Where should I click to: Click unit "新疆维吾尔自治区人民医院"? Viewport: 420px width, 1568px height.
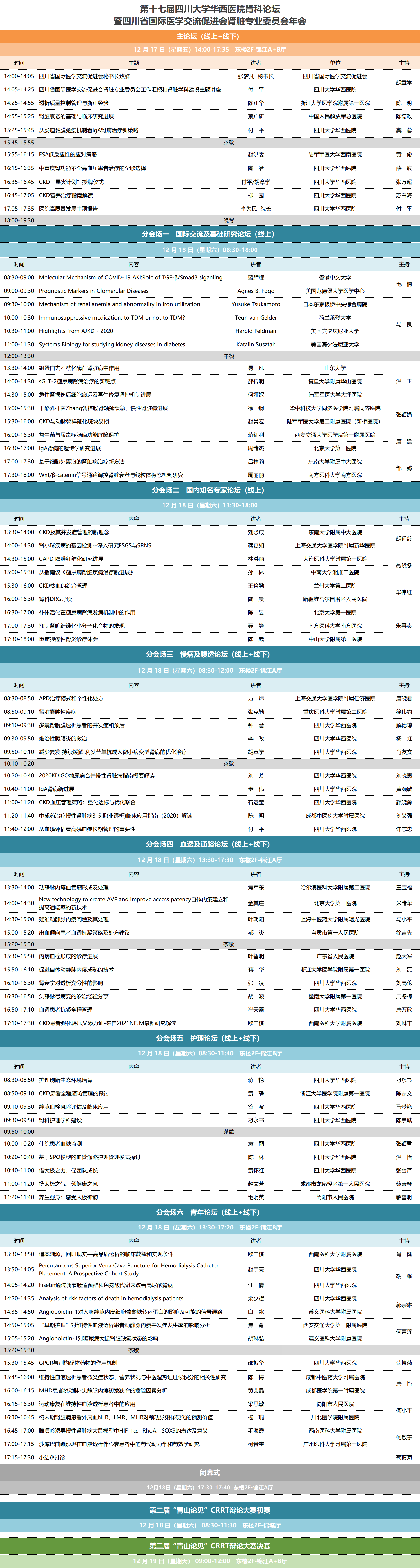tap(335, 599)
